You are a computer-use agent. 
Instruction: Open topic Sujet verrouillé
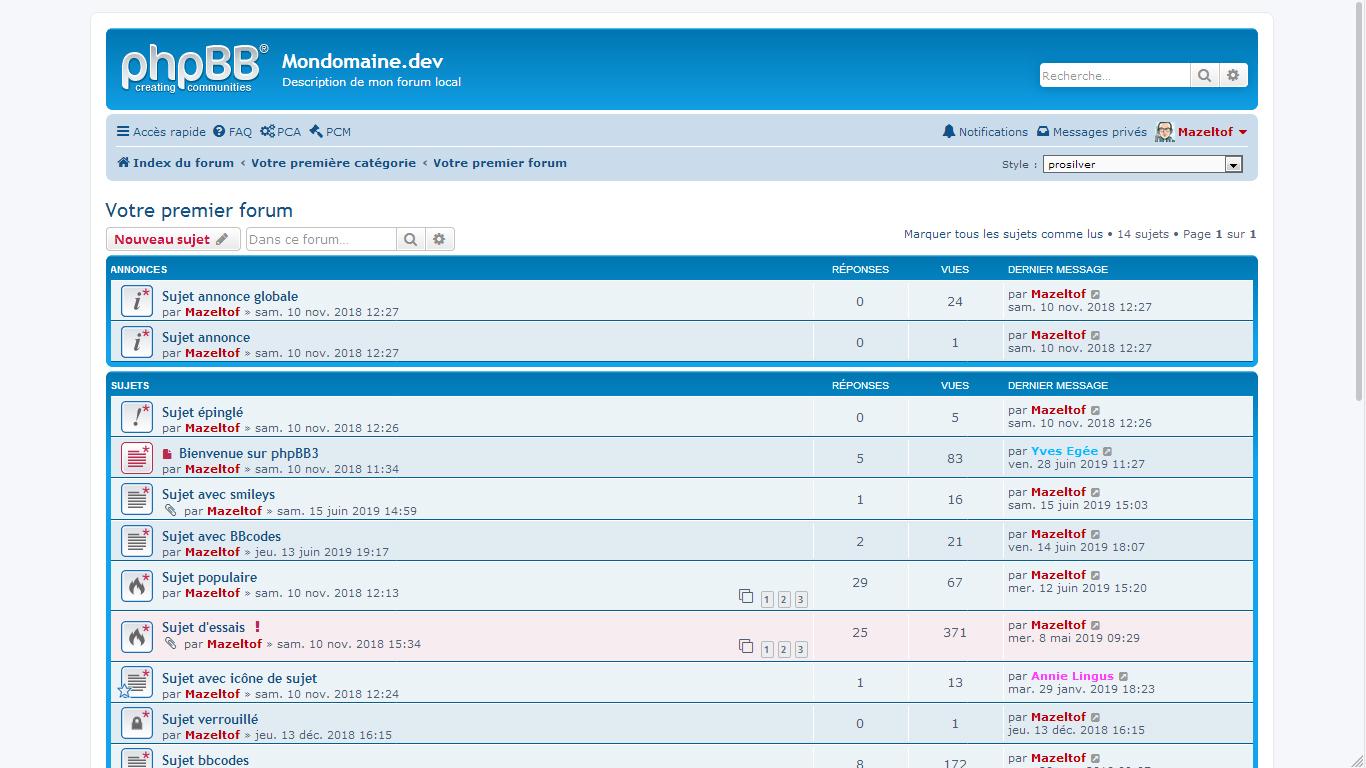[x=210, y=719]
